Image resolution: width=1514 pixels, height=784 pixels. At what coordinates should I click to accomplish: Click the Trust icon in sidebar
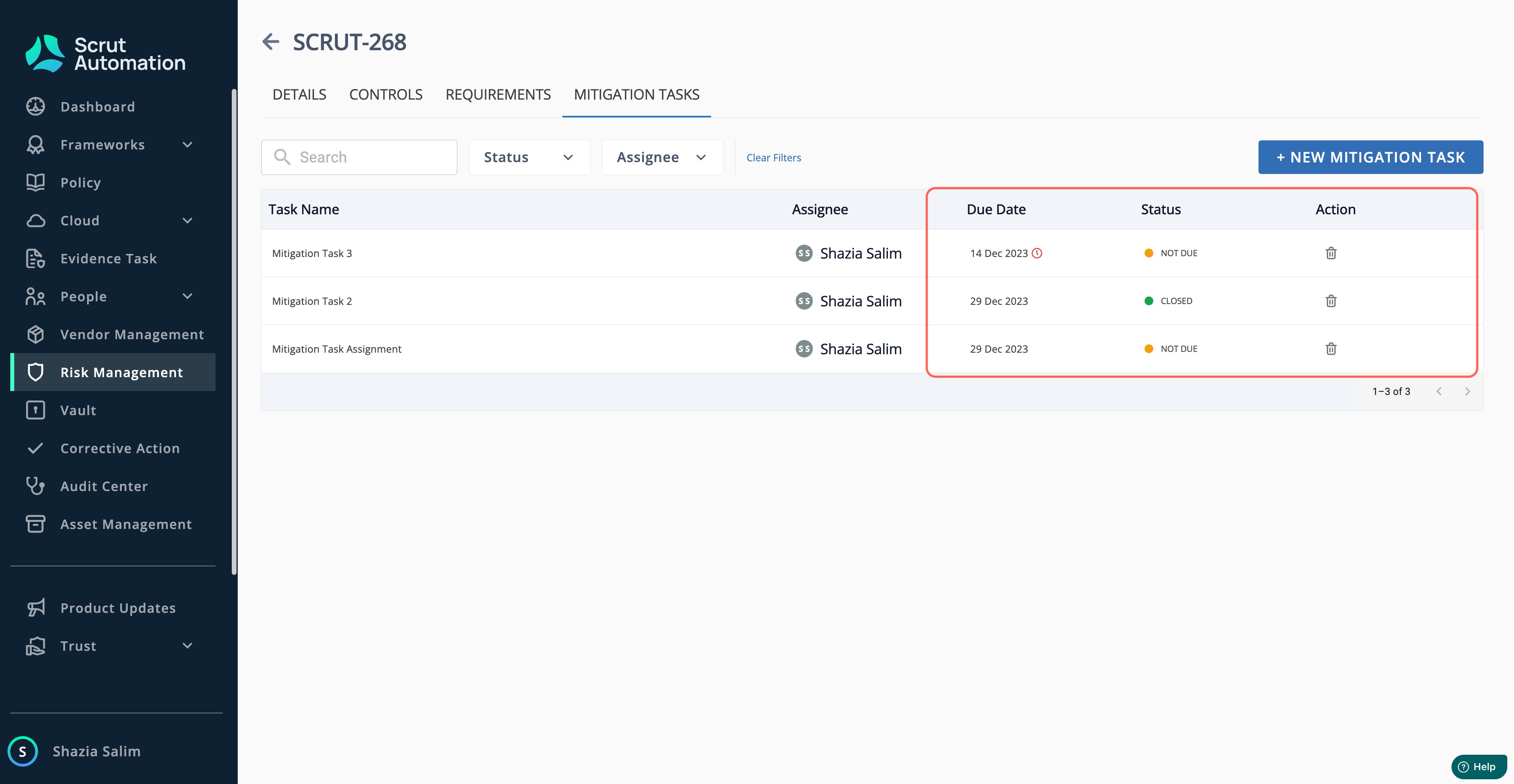(35, 646)
